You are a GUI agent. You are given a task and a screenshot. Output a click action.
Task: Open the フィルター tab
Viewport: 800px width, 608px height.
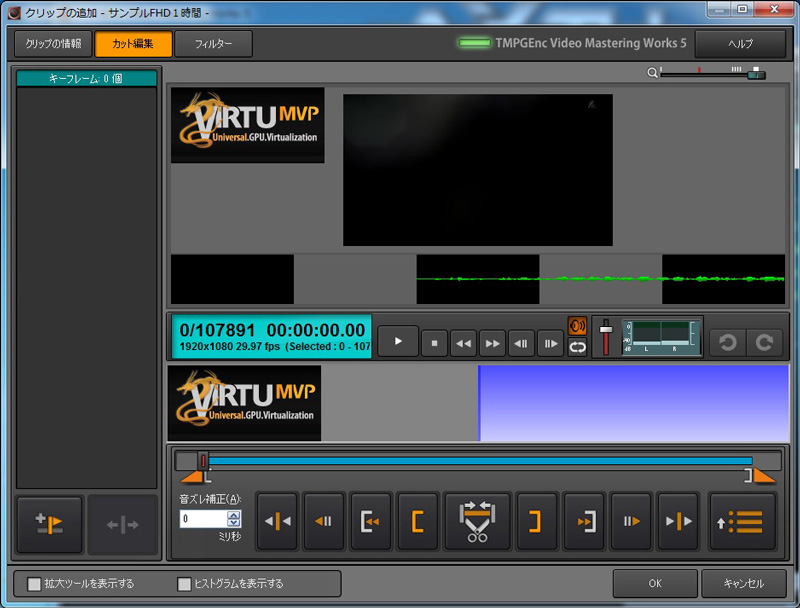[213, 44]
